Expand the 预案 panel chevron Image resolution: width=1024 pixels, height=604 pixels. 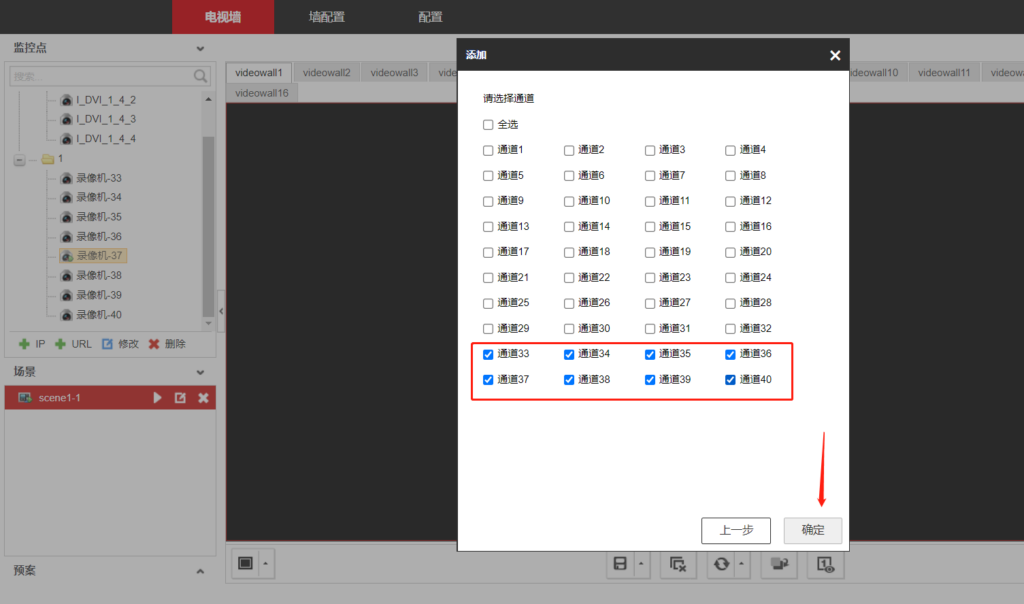[200, 571]
